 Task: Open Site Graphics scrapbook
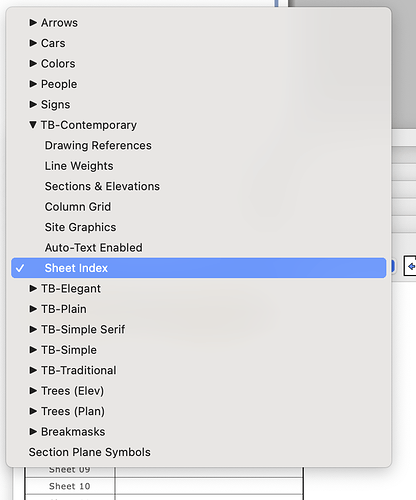click(80, 227)
